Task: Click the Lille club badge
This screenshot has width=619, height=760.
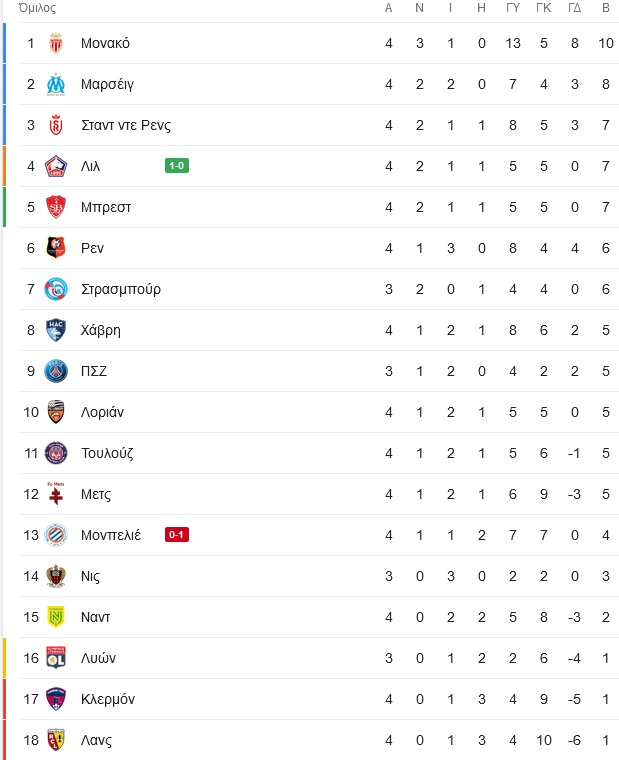Action: pos(56,166)
